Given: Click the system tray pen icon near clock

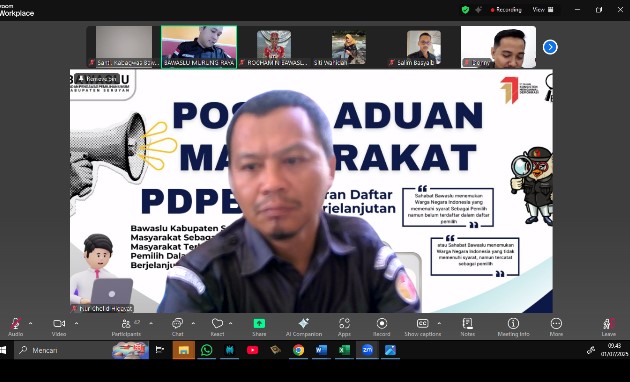Looking at the screenshot, I should pyautogui.click(x=591, y=350).
